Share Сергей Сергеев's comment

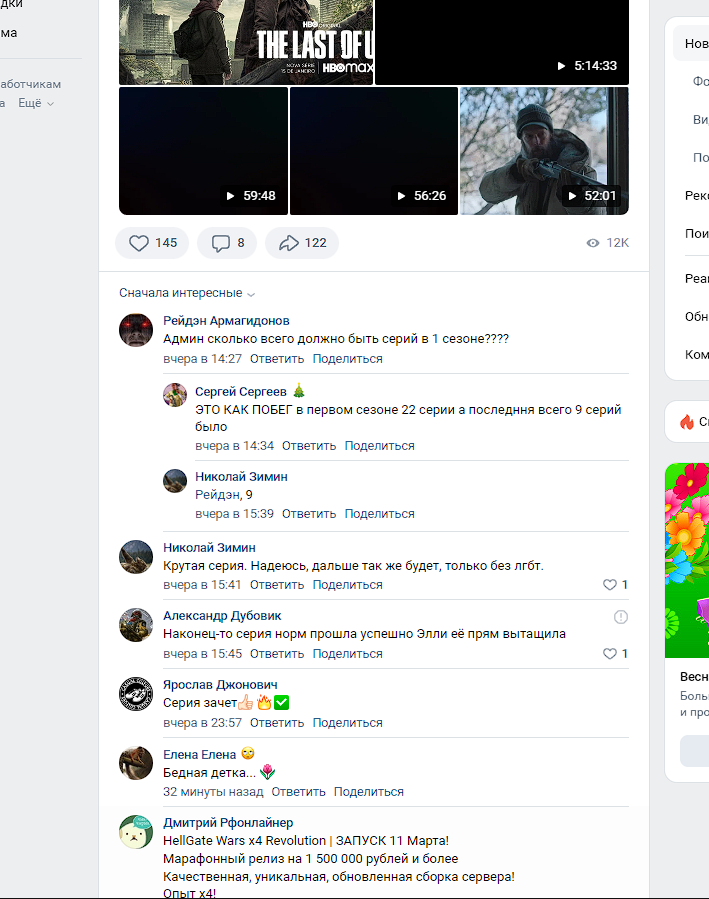pos(379,446)
